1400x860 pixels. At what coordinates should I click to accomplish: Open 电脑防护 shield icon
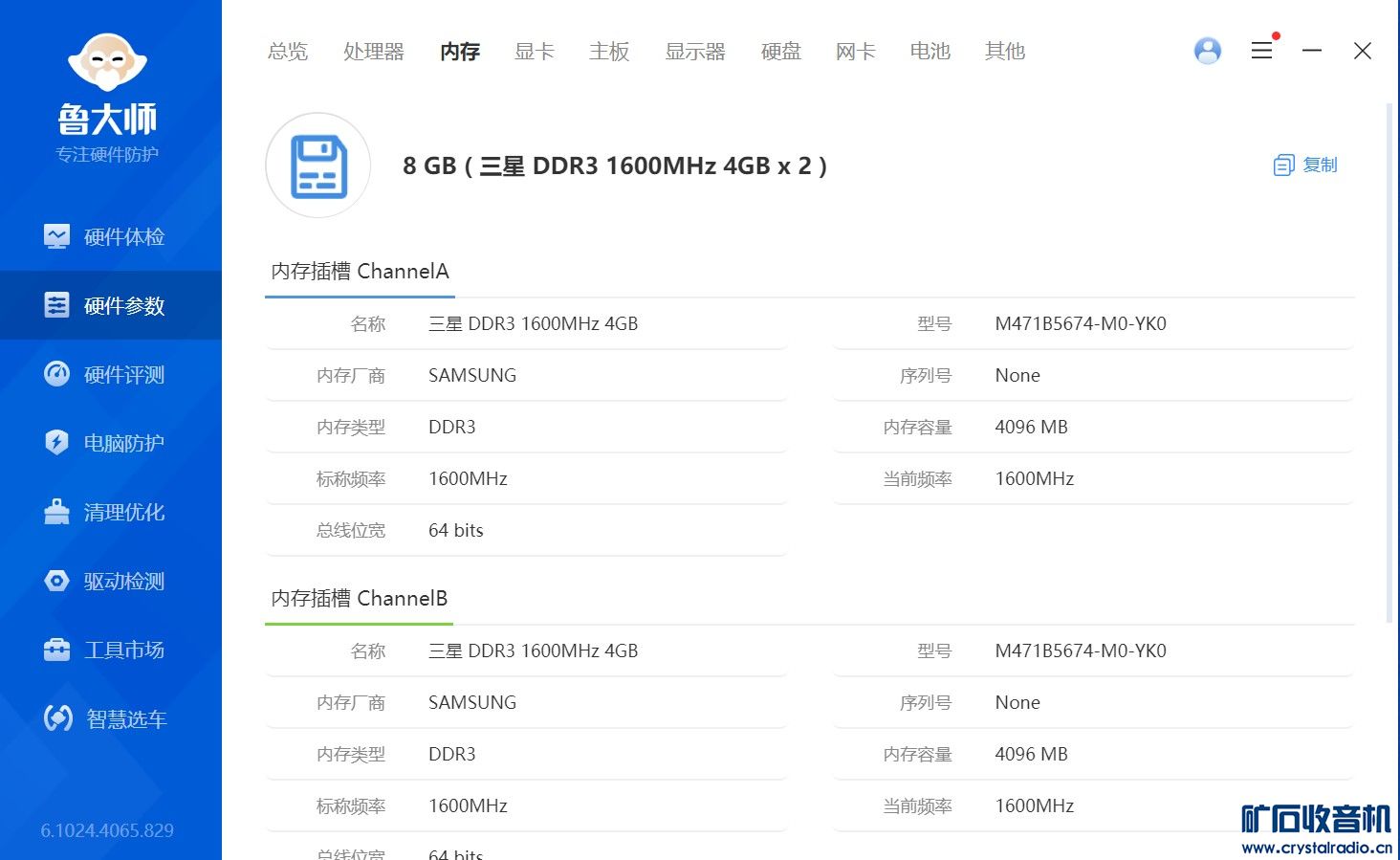[56, 443]
